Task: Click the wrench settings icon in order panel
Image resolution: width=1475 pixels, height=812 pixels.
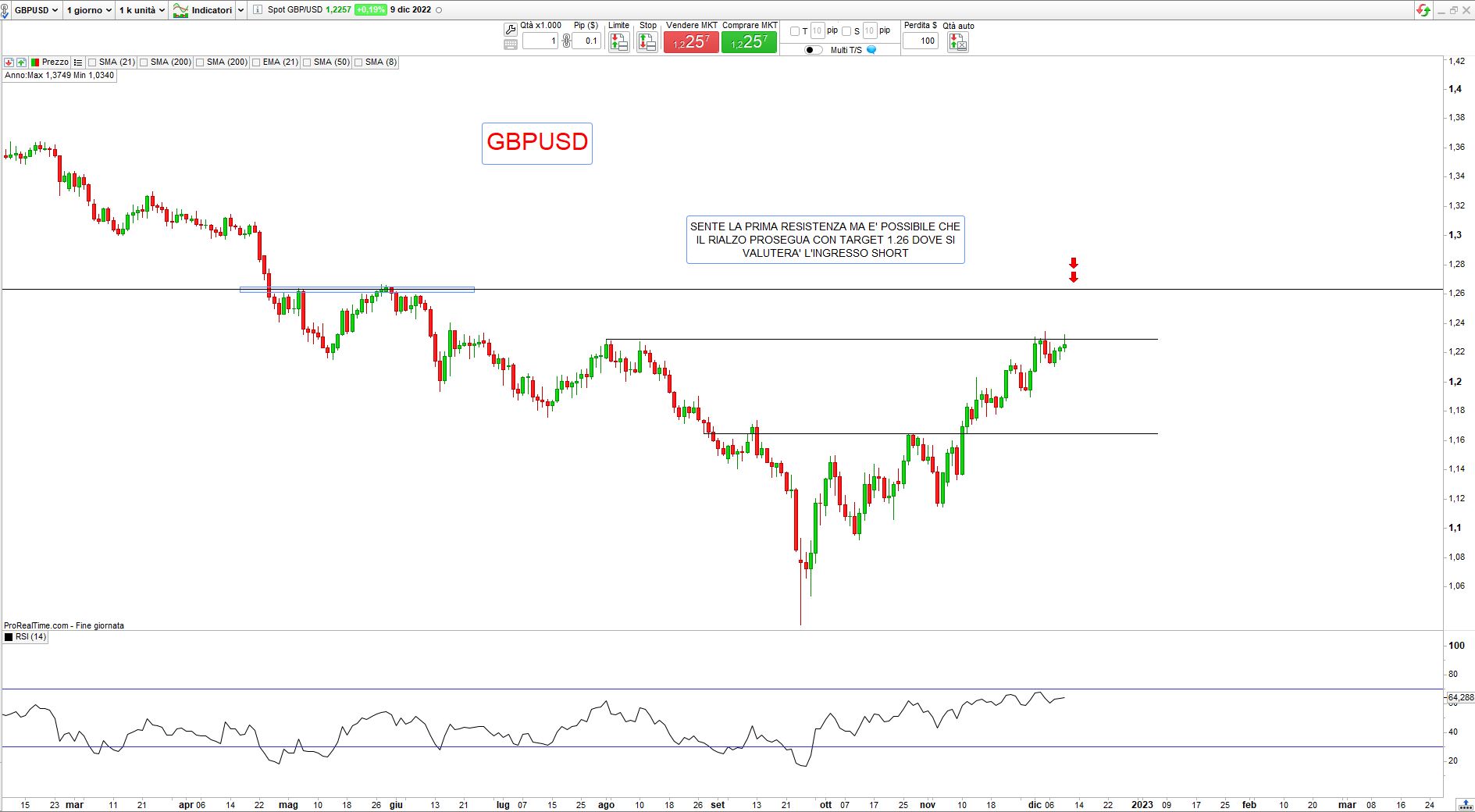Action: click(511, 30)
